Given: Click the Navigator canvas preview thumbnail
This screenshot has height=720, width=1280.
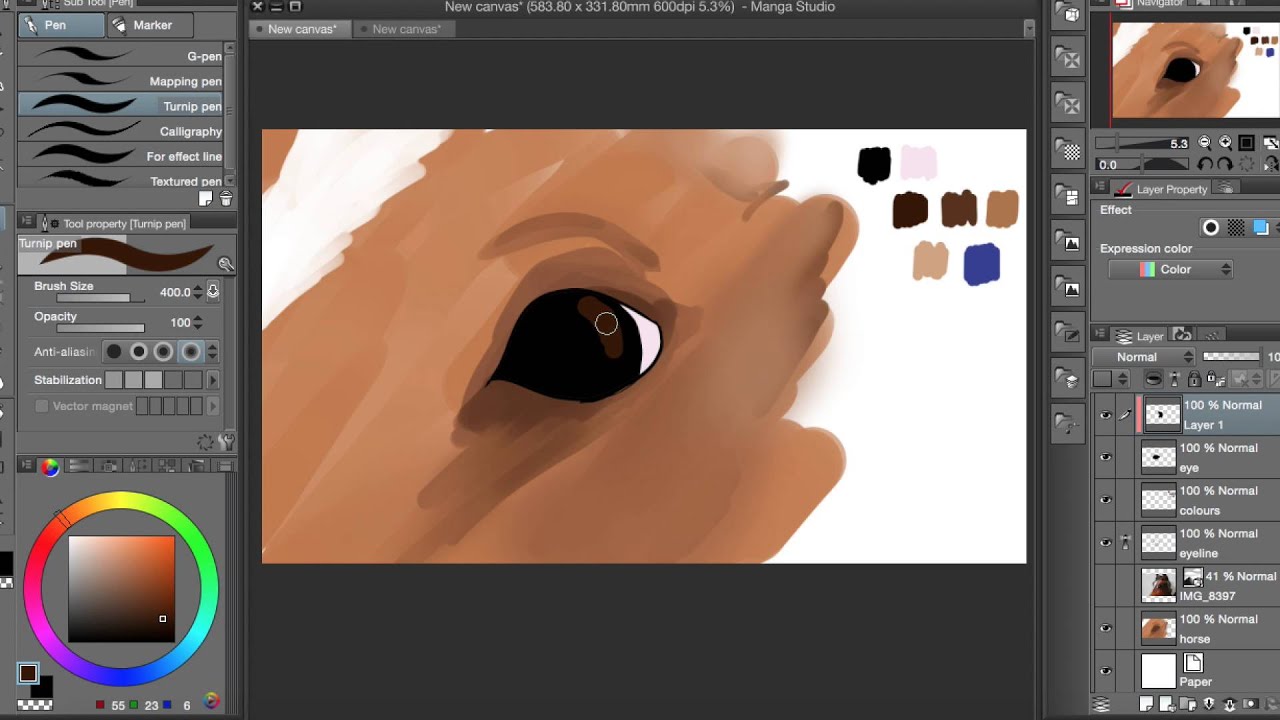Looking at the screenshot, I should [1195, 70].
